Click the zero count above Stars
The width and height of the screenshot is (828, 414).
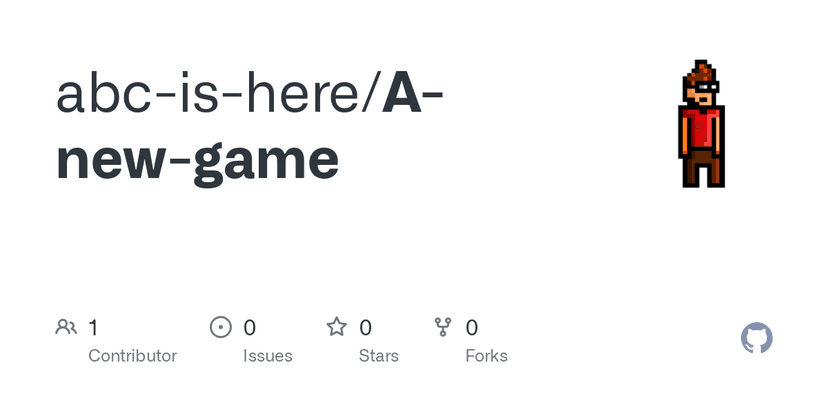pyautogui.click(x=365, y=328)
